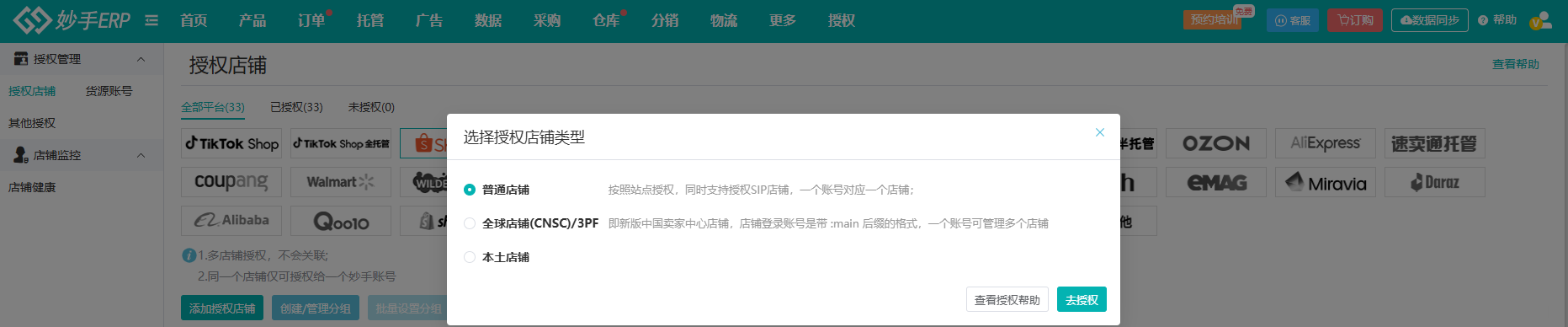Choose the eMAG platform logo
The image size is (1568, 327).
(x=1216, y=182)
